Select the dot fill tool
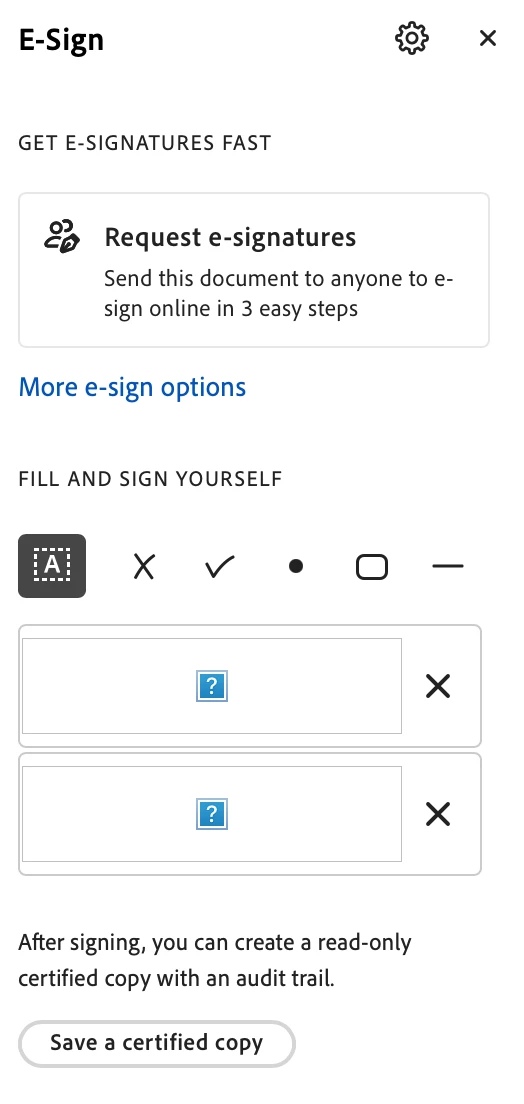 click(x=296, y=566)
